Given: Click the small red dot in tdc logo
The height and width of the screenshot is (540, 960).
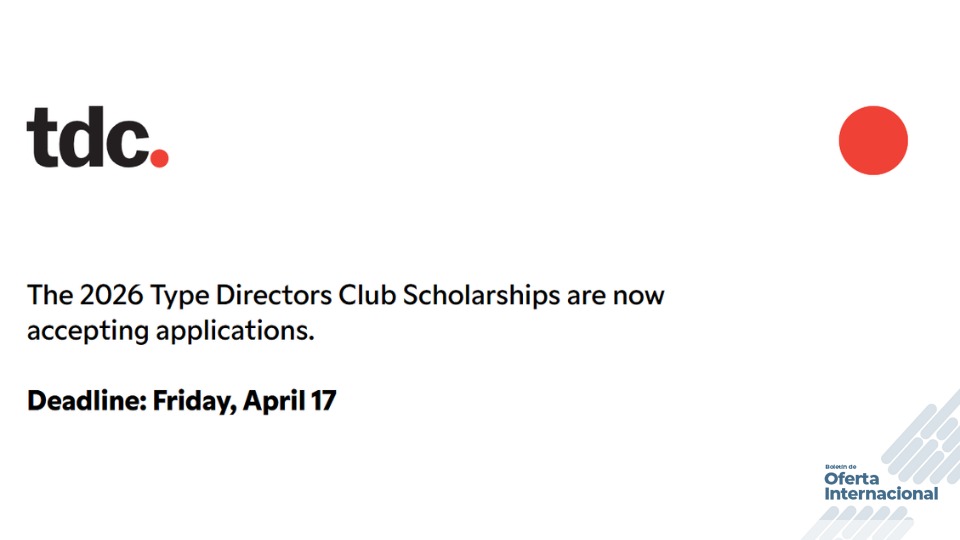Looking at the screenshot, I should pos(159,157).
